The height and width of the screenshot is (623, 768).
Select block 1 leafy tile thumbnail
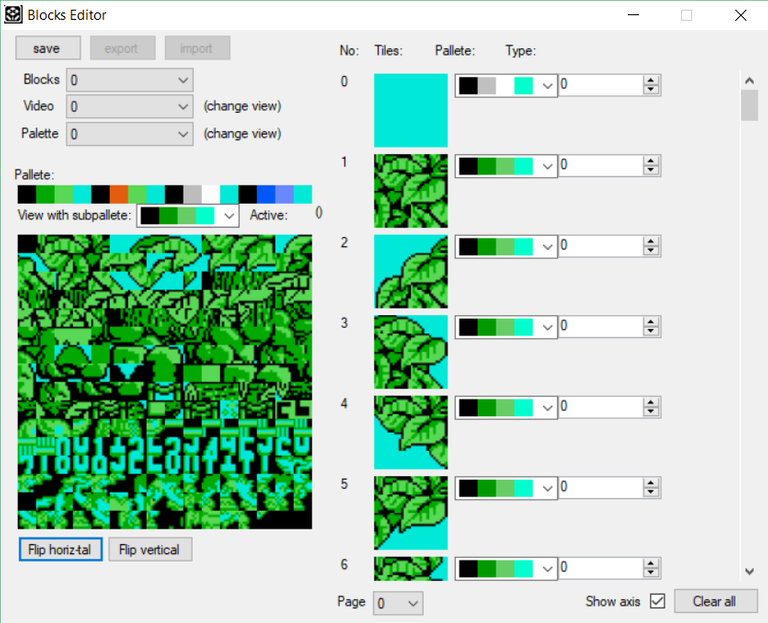click(x=411, y=191)
